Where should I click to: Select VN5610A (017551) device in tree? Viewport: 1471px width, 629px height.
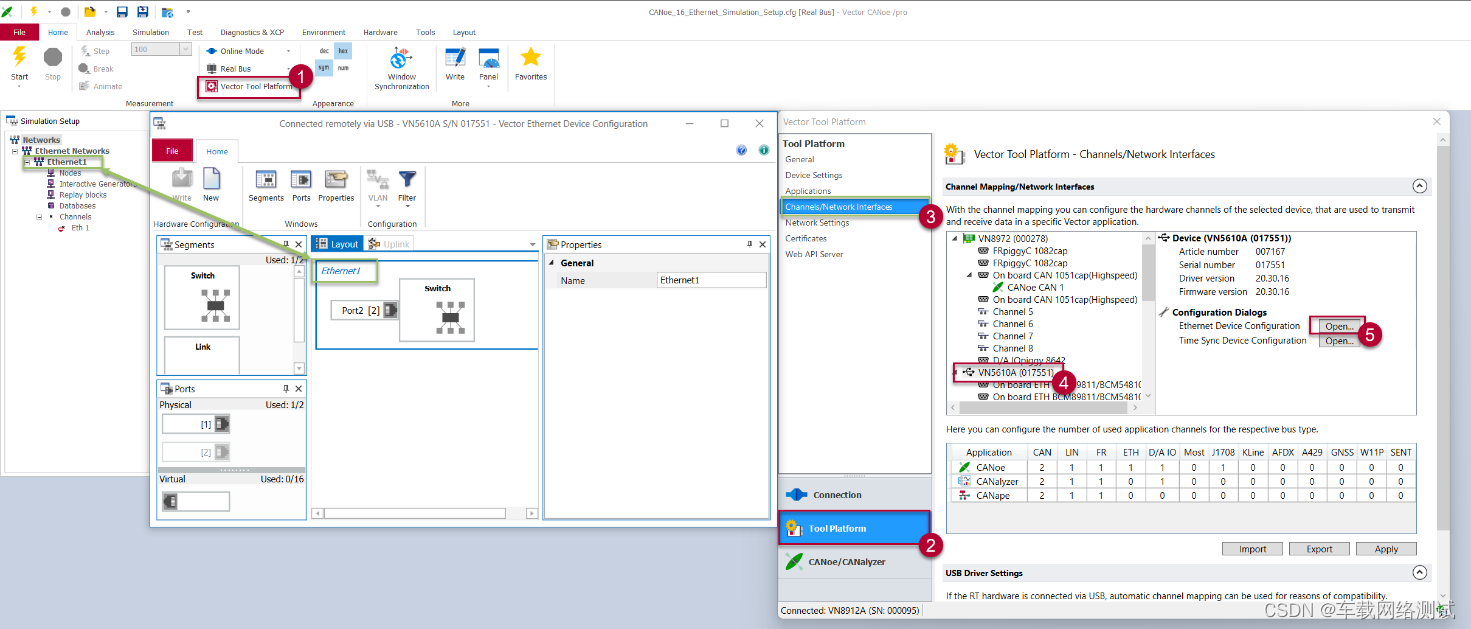pyautogui.click(x=1015, y=372)
